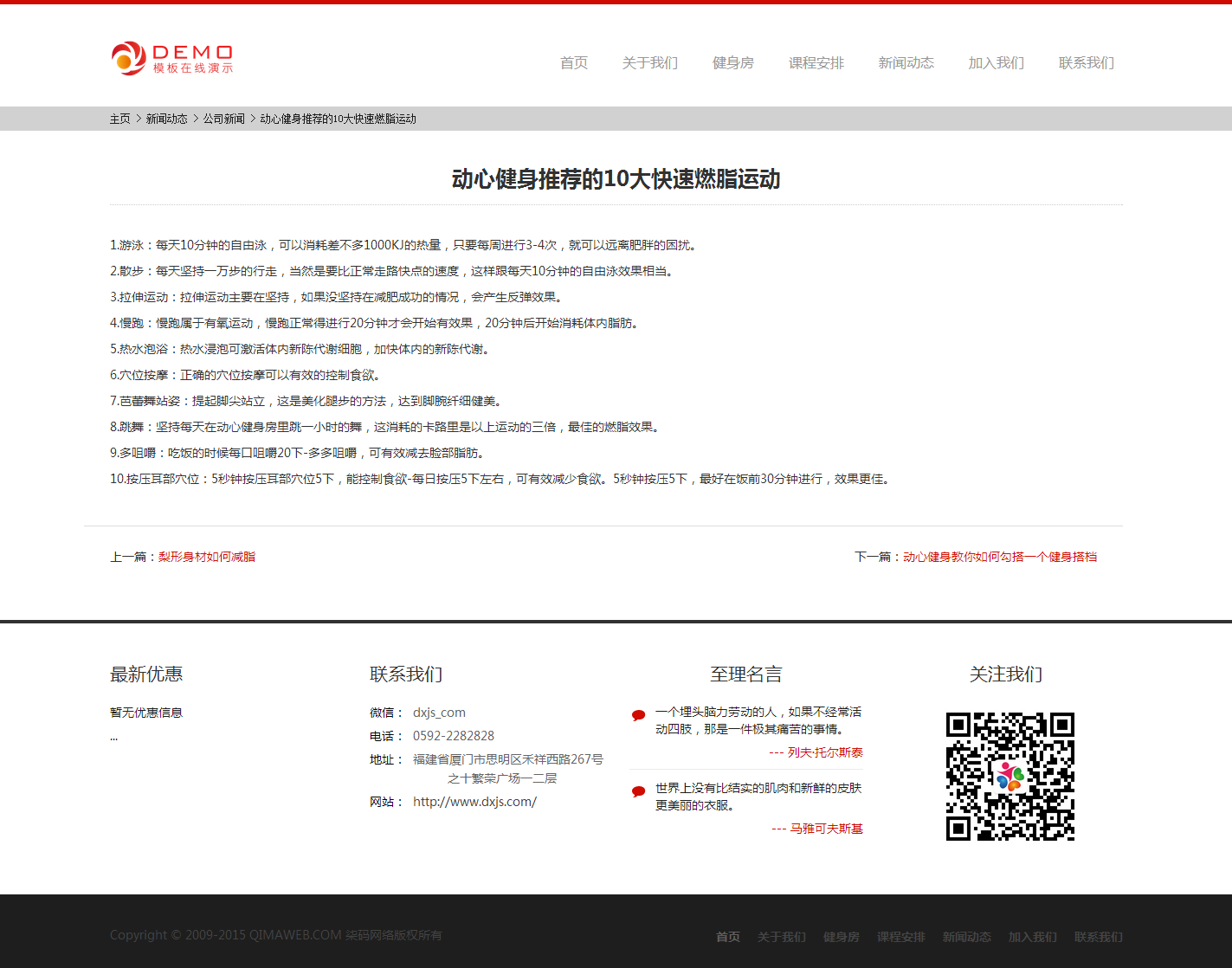Open next article 动心健身教你如何勾搭一个健身搭档
This screenshot has height=968, width=1232.
[999, 557]
